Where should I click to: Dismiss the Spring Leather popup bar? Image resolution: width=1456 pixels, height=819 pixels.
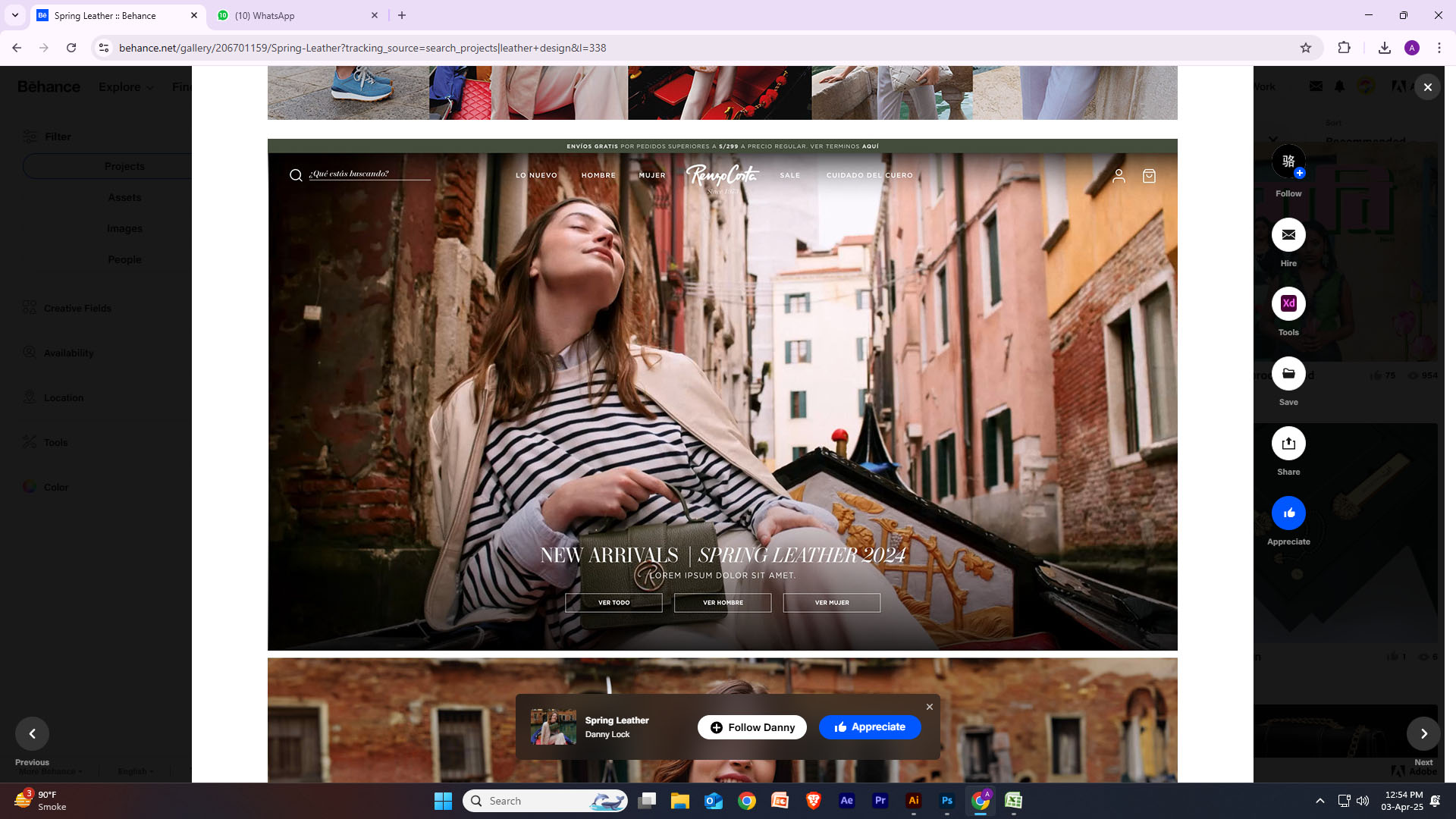click(x=930, y=707)
